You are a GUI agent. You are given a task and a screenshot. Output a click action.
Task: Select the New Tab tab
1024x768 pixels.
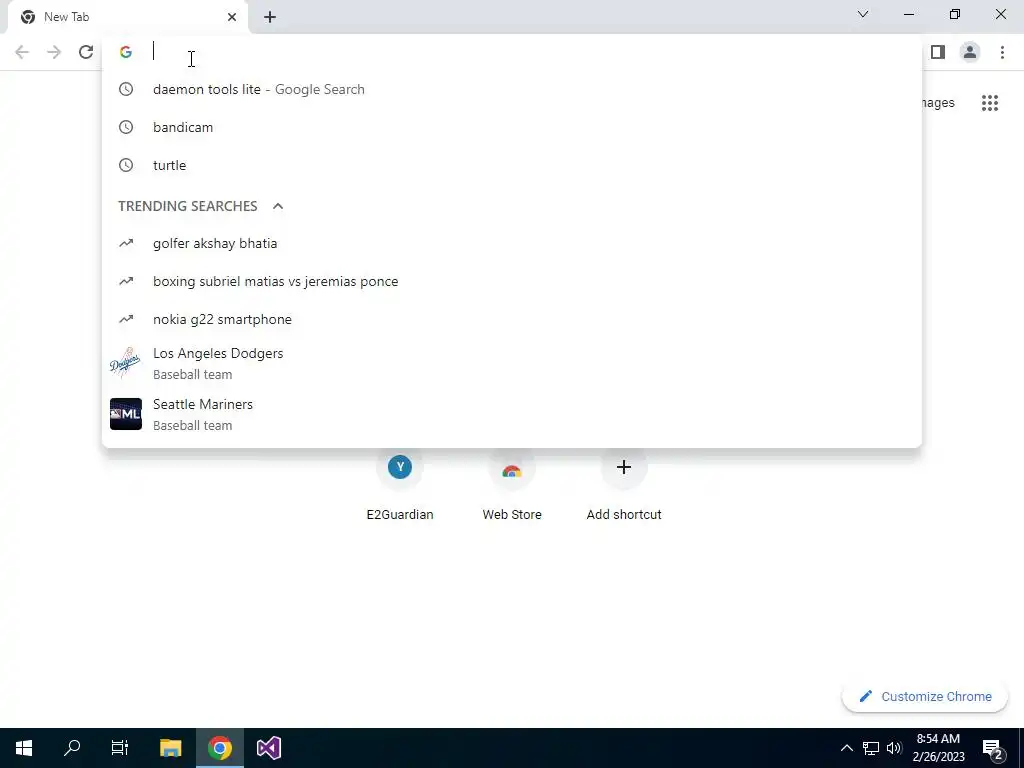(128, 17)
